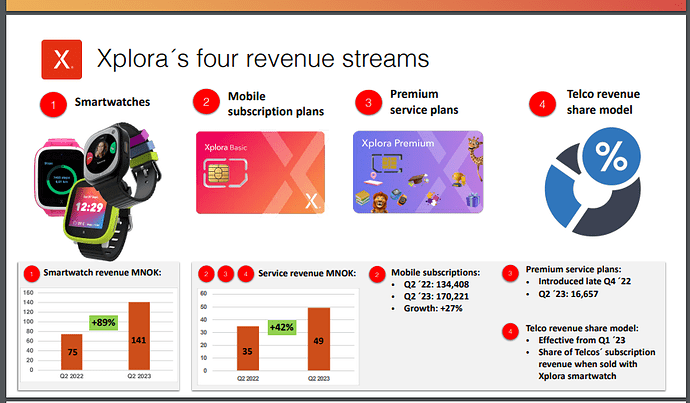
Task: Click the 160 axis value in smartwatch chart
Action: point(28,293)
